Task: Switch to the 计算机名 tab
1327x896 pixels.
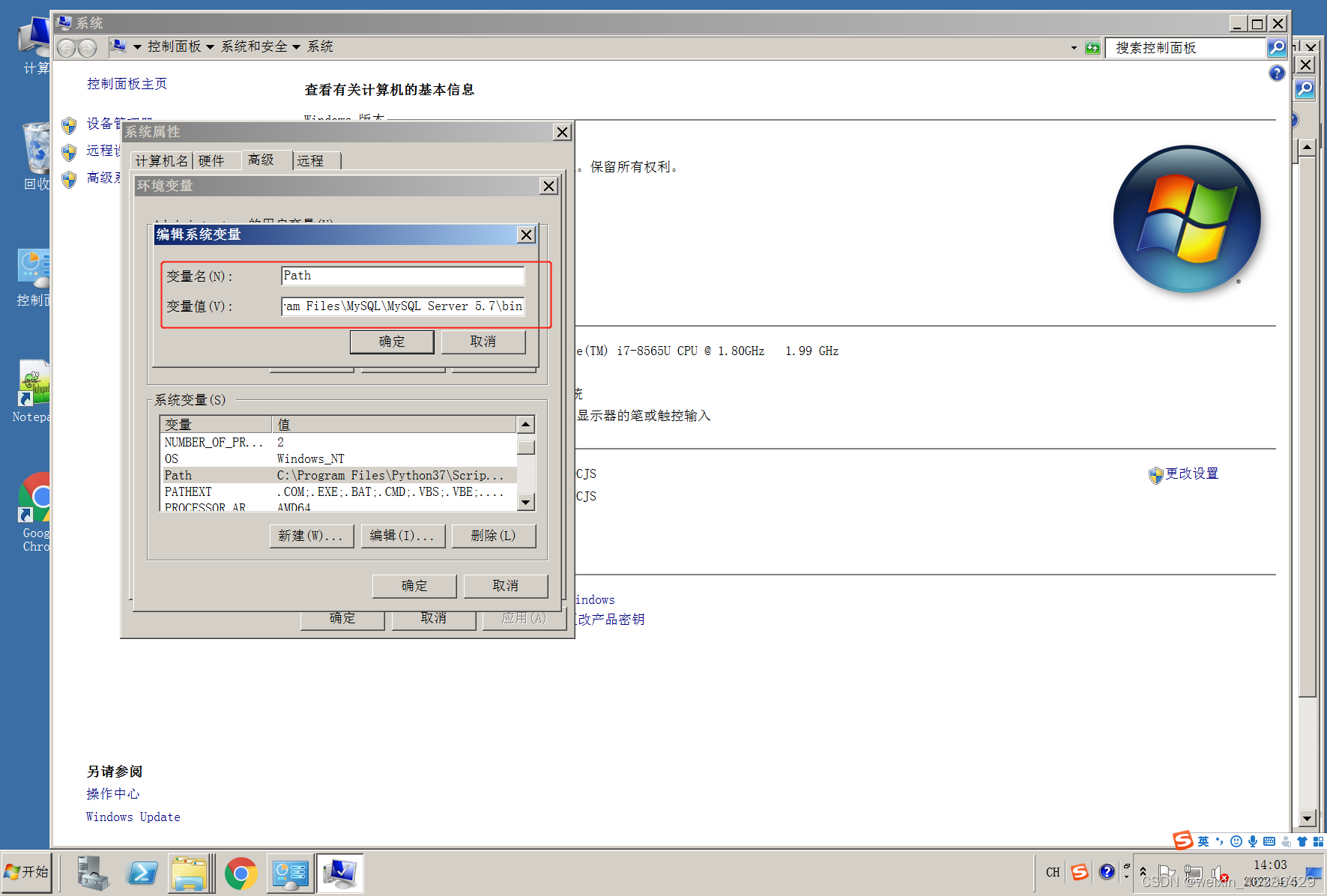Action: coord(162,161)
